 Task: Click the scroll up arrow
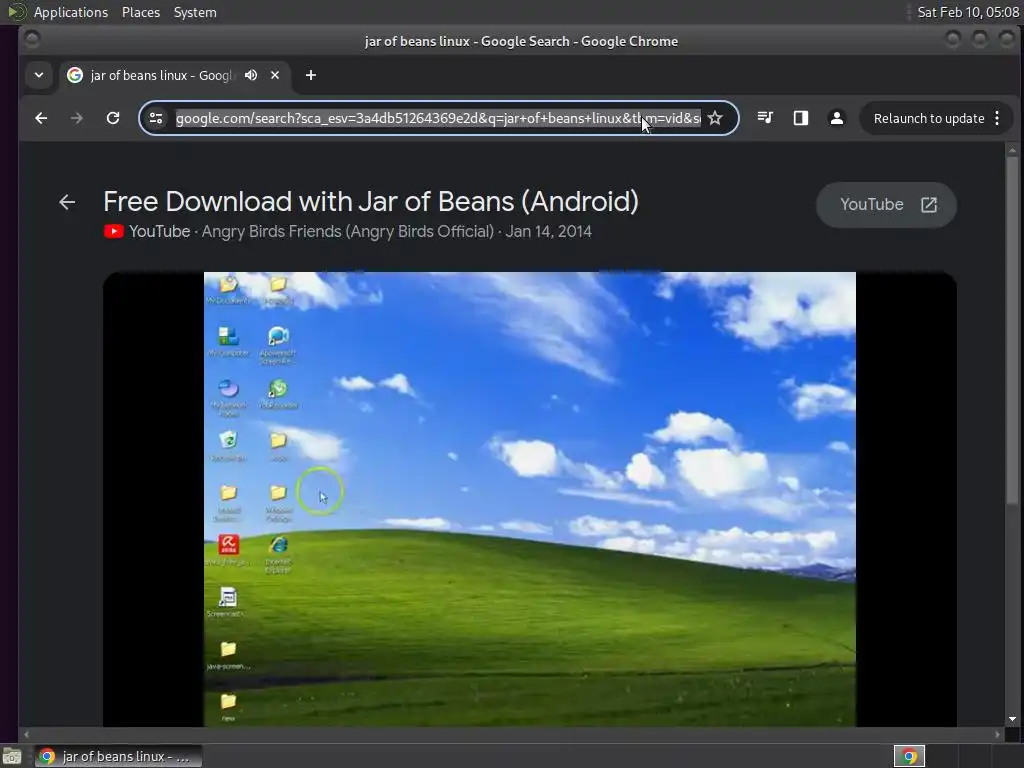click(x=1012, y=150)
